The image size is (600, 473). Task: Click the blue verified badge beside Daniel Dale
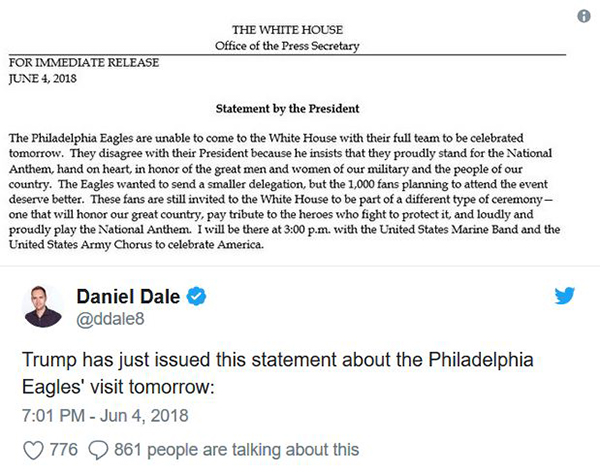(x=199, y=298)
